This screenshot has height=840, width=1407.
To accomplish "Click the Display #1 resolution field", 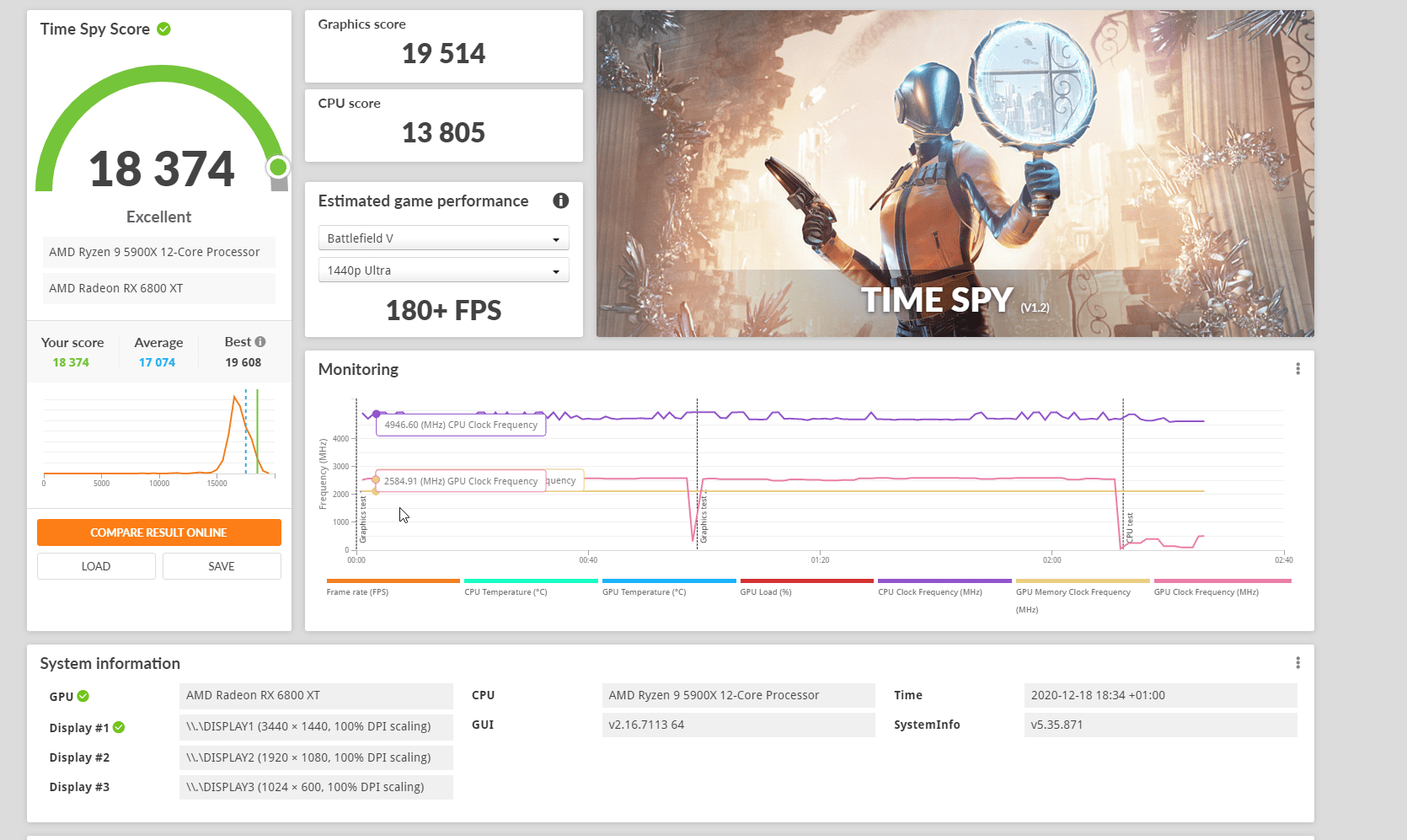I will [316, 726].
